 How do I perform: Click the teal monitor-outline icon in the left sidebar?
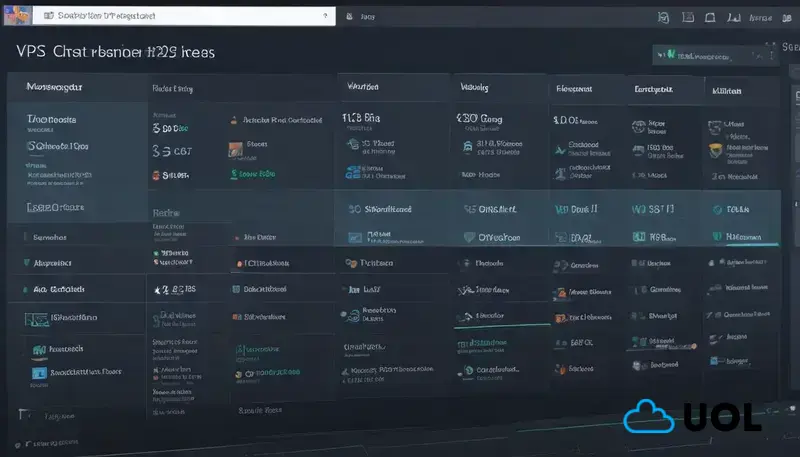37,319
